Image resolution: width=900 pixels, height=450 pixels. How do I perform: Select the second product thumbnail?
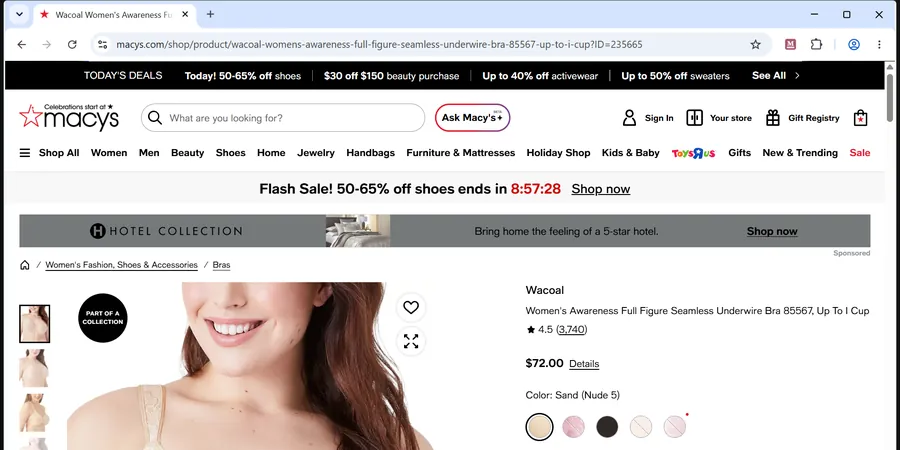34,368
